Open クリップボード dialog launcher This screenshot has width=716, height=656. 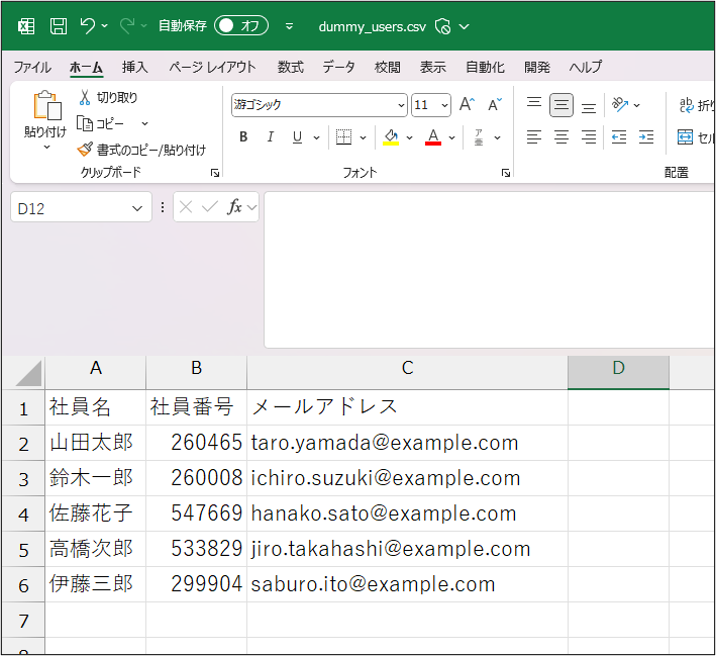tap(215, 173)
